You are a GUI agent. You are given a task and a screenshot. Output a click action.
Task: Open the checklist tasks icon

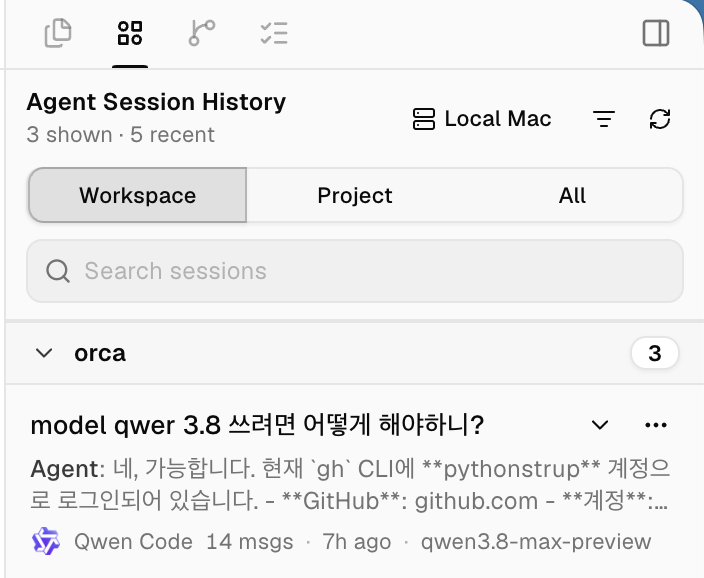(x=274, y=33)
